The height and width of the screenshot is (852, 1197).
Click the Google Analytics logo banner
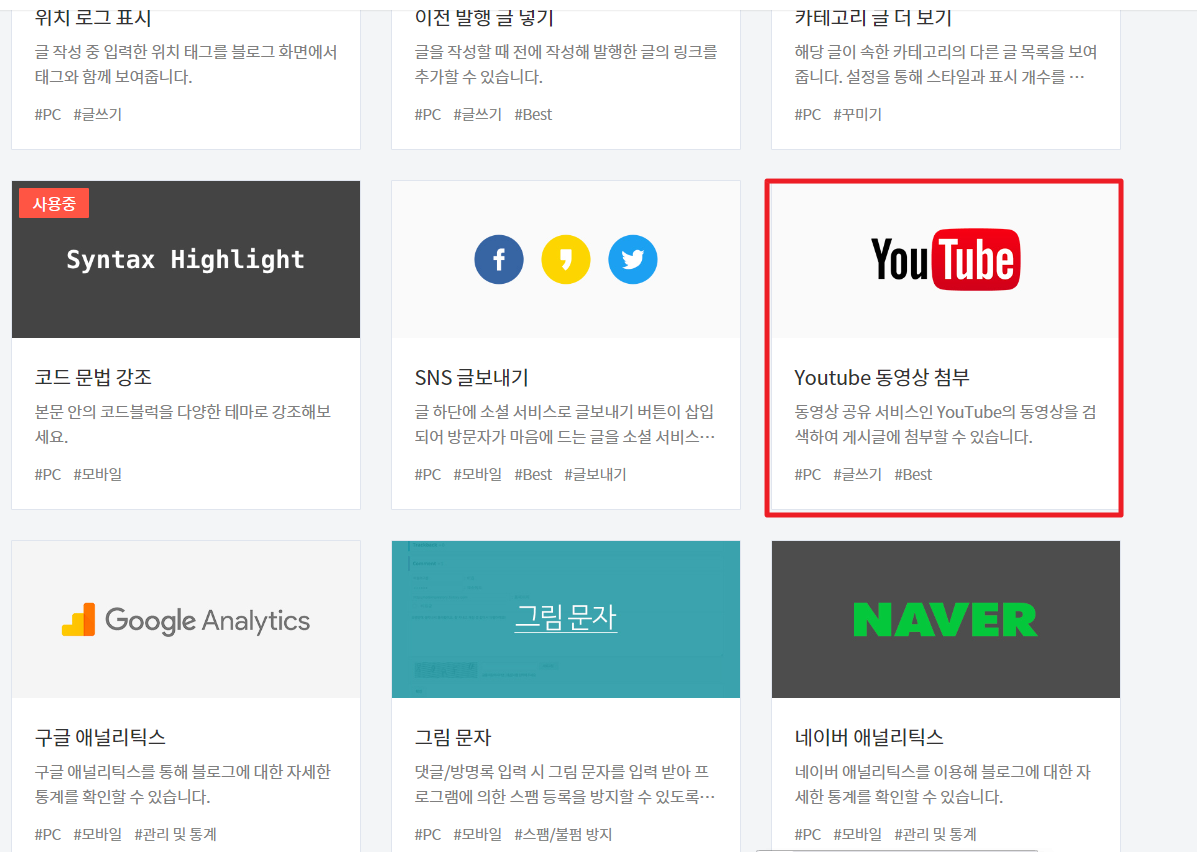[x=186, y=620]
